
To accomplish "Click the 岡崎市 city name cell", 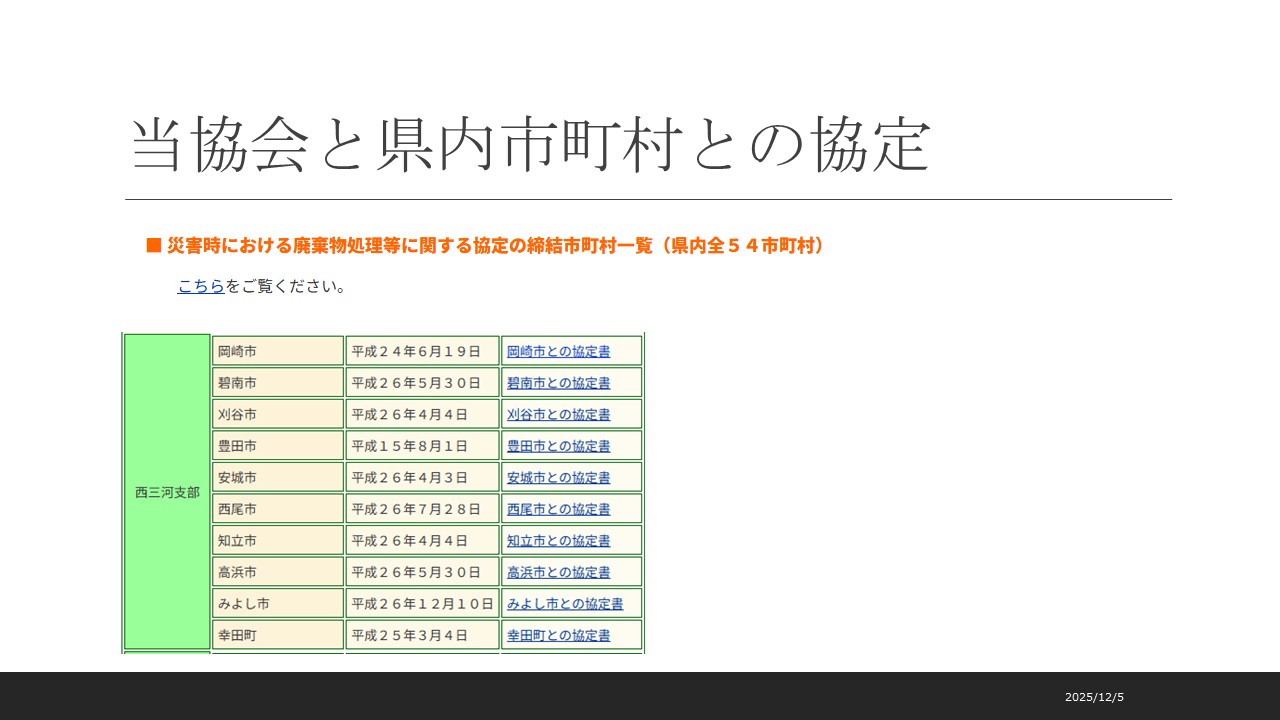I will point(277,351).
